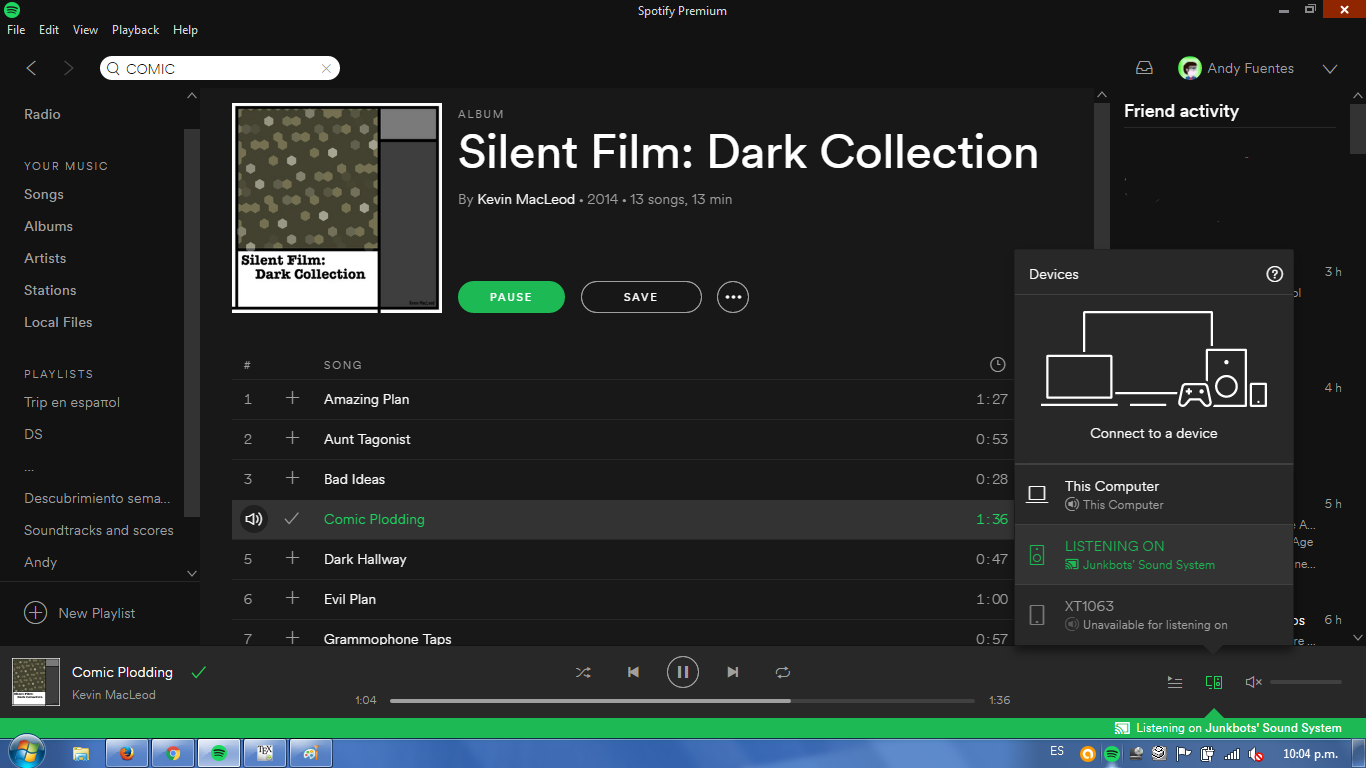
Task: Open the album more options ellipsis
Action: pos(733,297)
